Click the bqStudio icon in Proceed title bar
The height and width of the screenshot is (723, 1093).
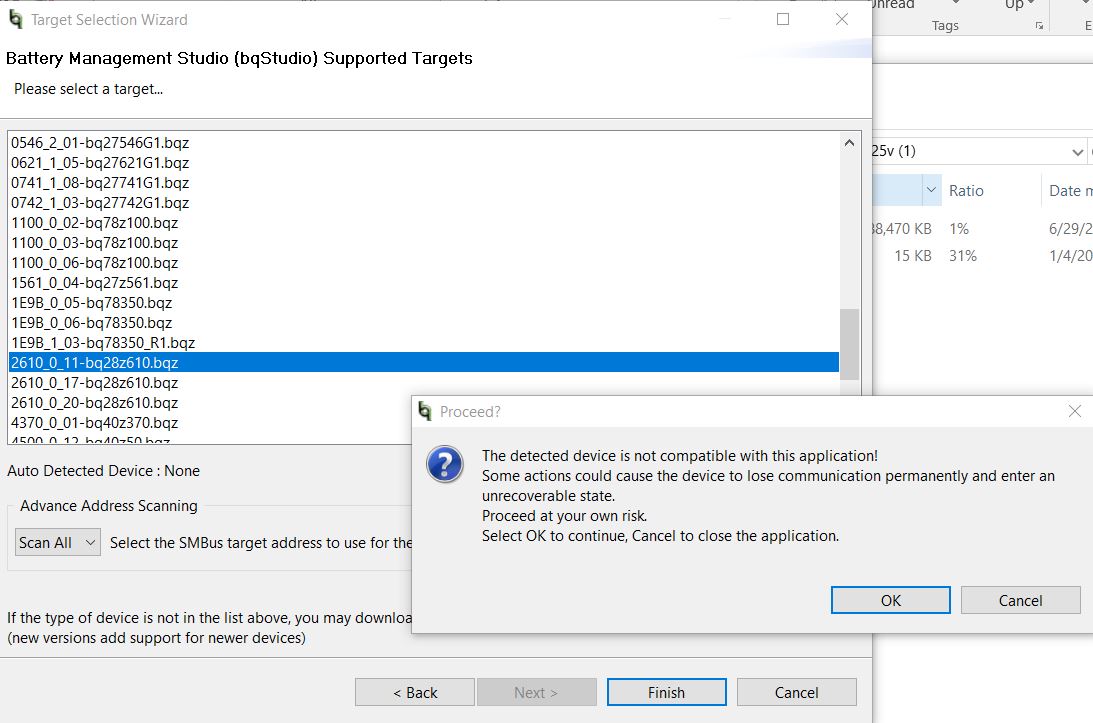[425, 411]
